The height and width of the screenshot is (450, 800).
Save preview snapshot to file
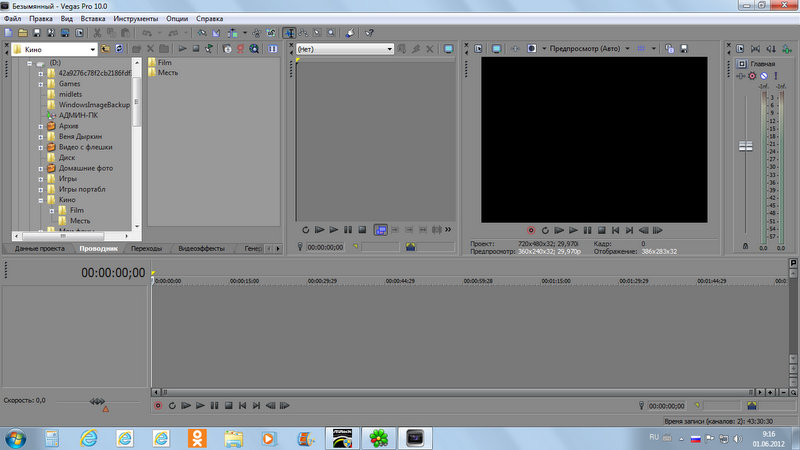(x=684, y=48)
